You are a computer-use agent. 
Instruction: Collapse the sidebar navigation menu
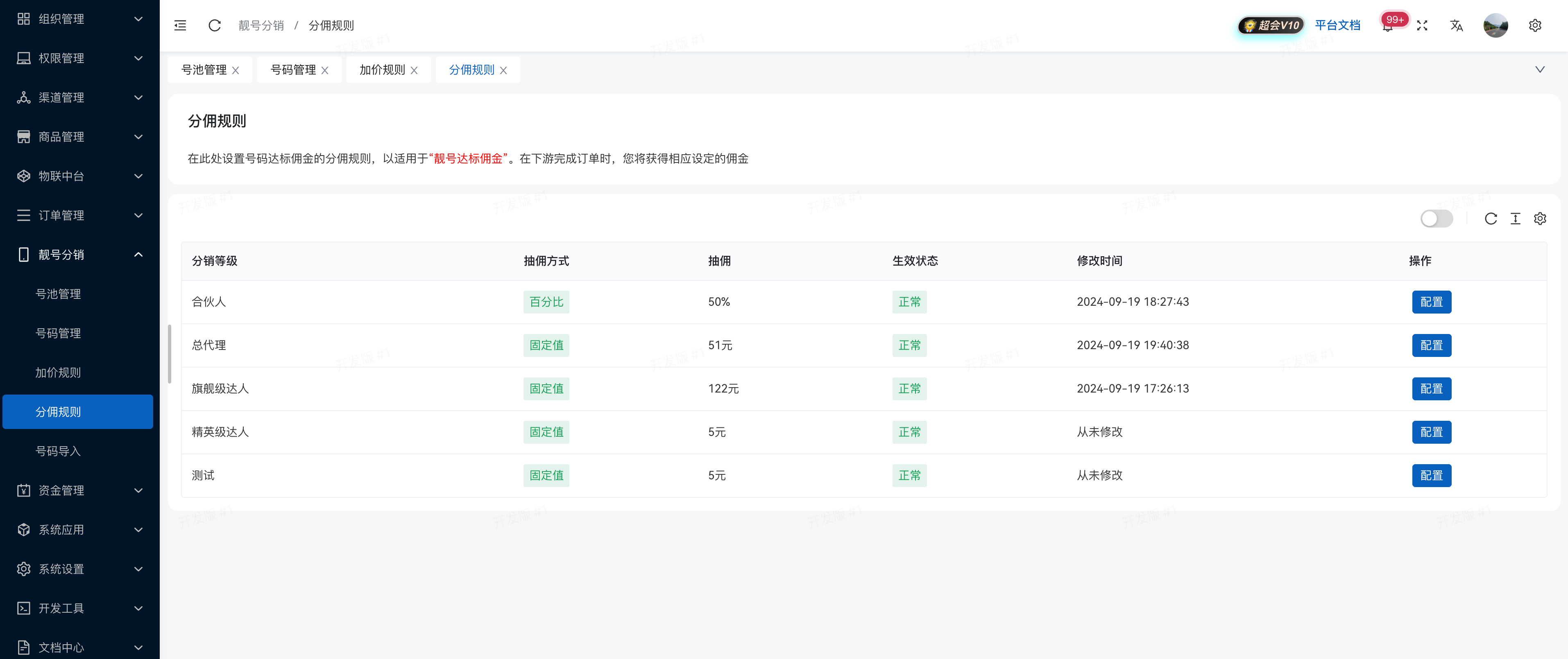[180, 25]
